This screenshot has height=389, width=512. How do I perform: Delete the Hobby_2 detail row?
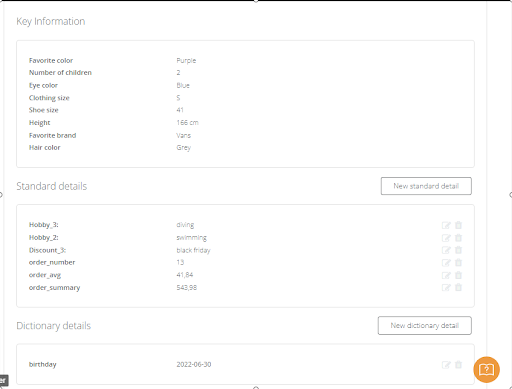click(x=458, y=238)
